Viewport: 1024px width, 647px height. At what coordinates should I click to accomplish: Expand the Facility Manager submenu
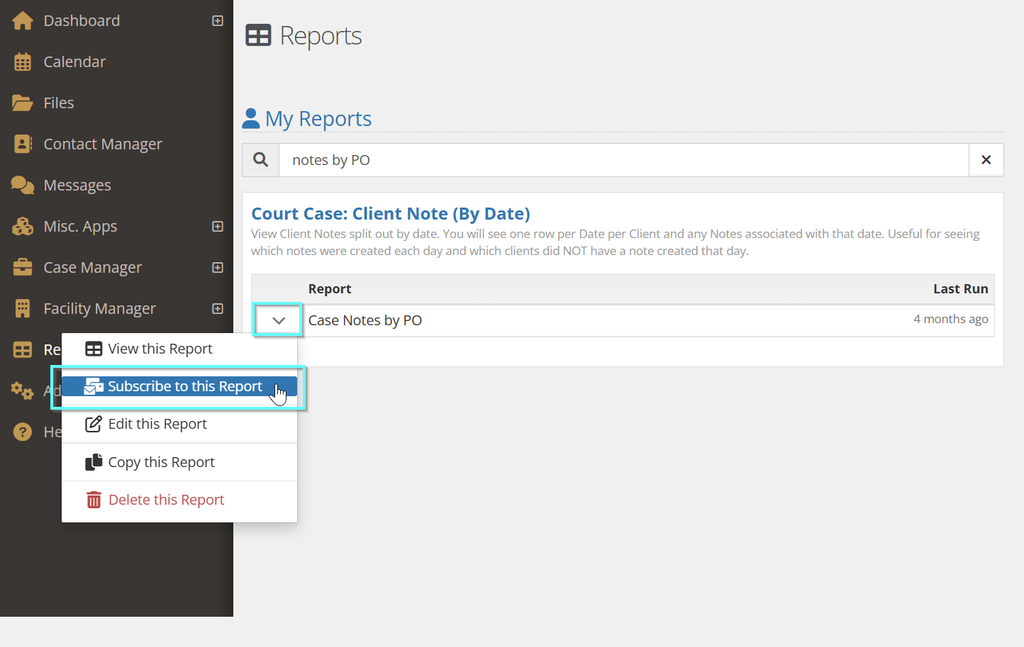(x=217, y=309)
